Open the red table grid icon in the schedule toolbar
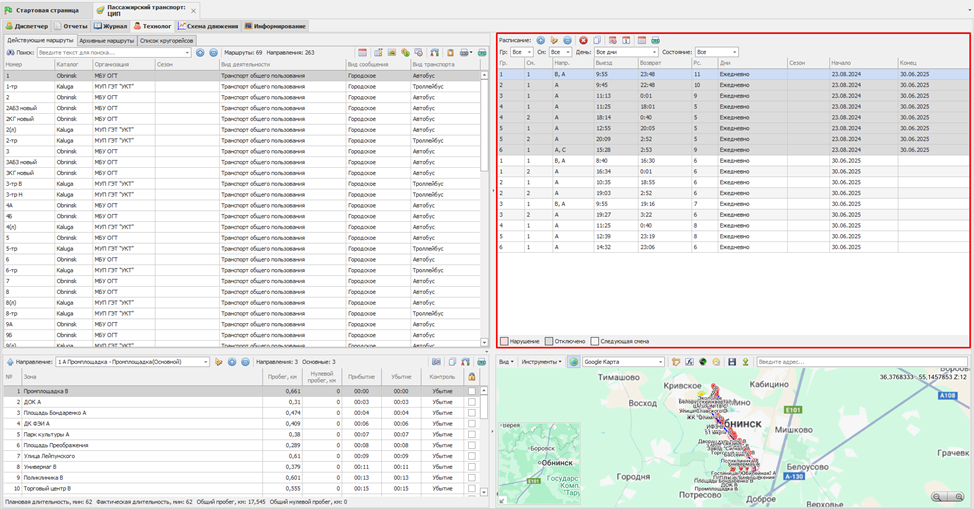Image resolution: width=974 pixels, height=509 pixels. point(642,40)
